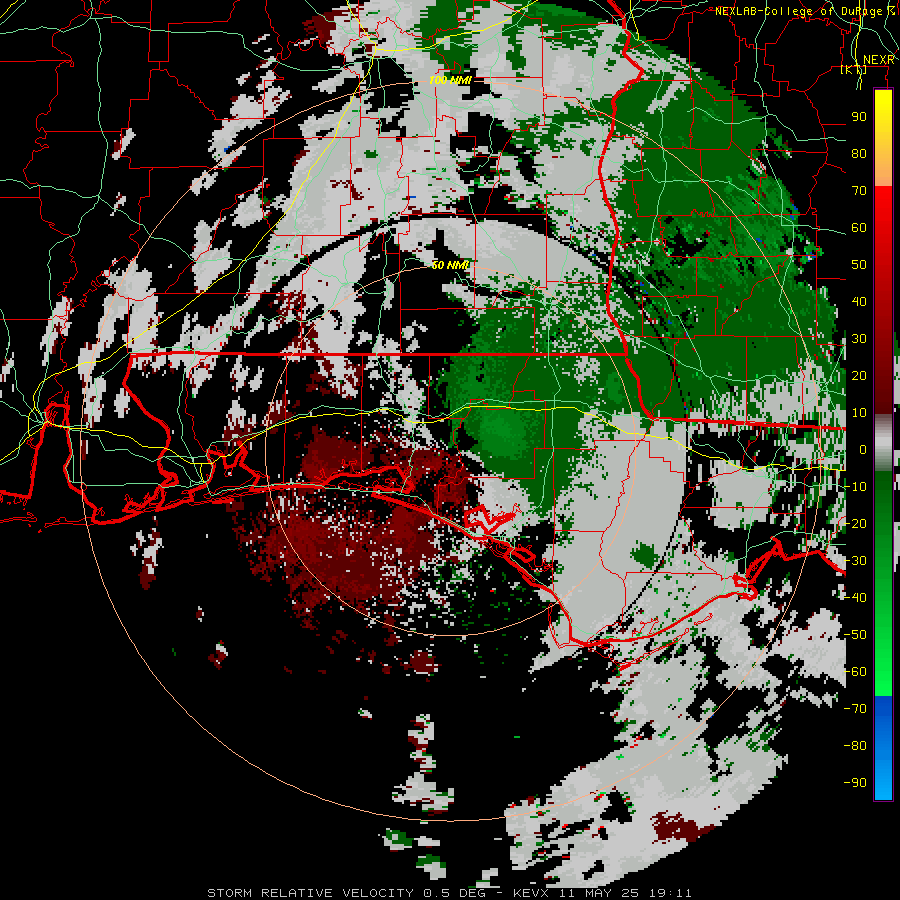
Task: Click the 30 value on velocity scale
Action: point(859,339)
